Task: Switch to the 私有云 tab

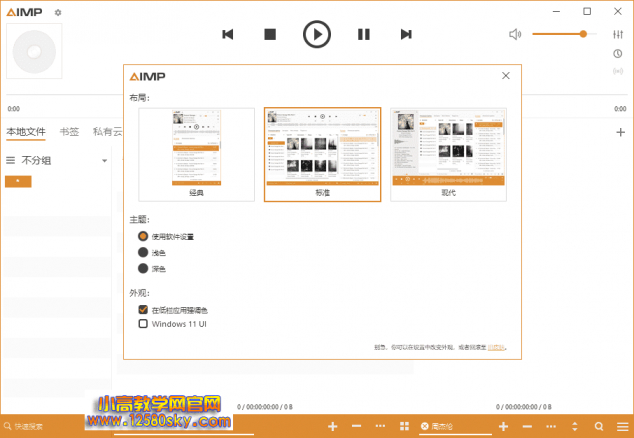Action: pos(108,131)
